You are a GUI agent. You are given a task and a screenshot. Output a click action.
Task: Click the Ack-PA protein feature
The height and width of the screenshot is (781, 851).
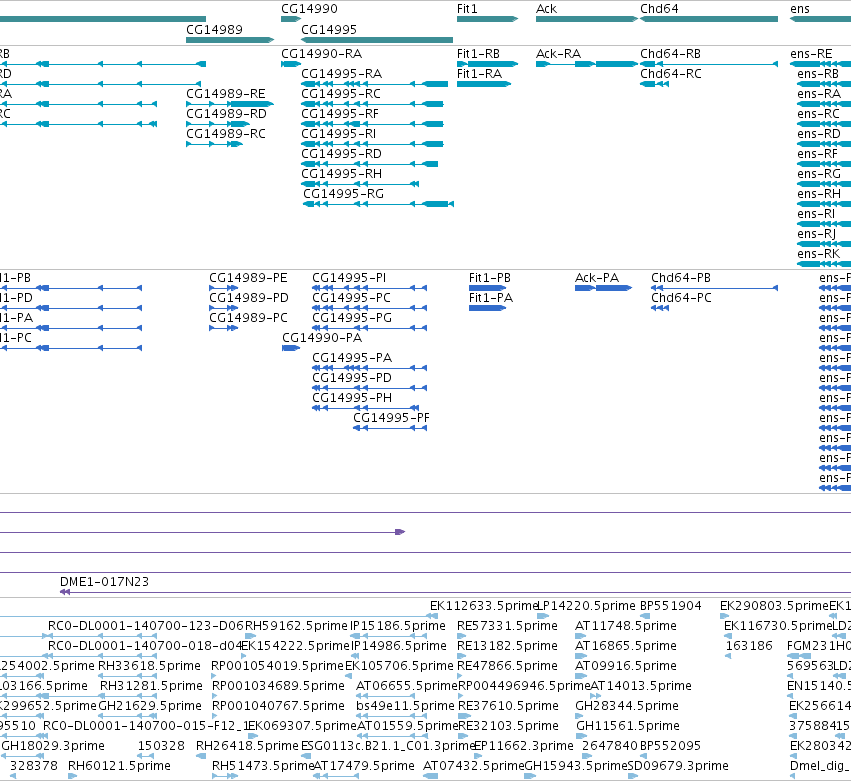604,288
